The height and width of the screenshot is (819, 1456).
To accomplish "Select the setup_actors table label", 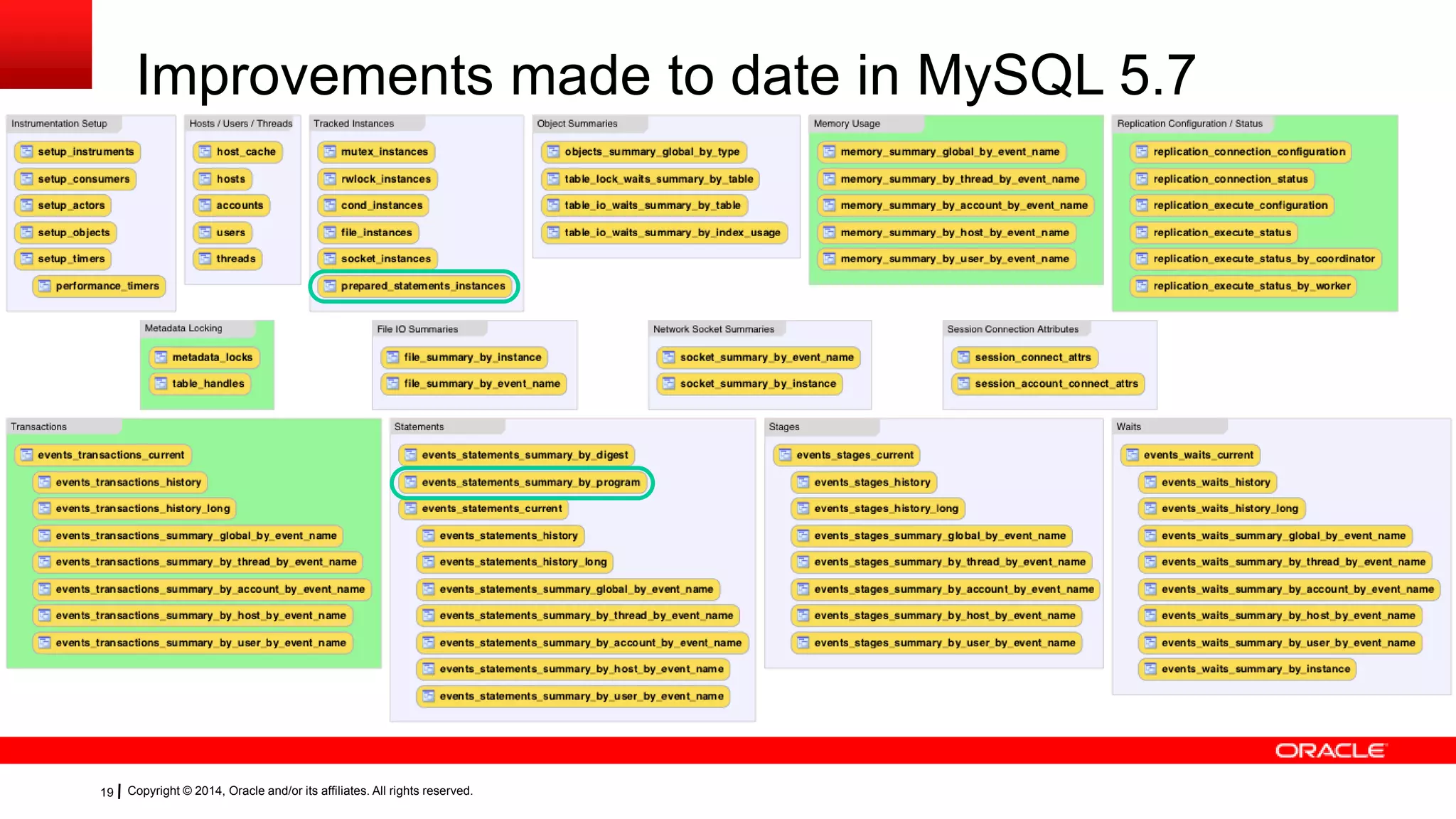I will tap(71, 205).
